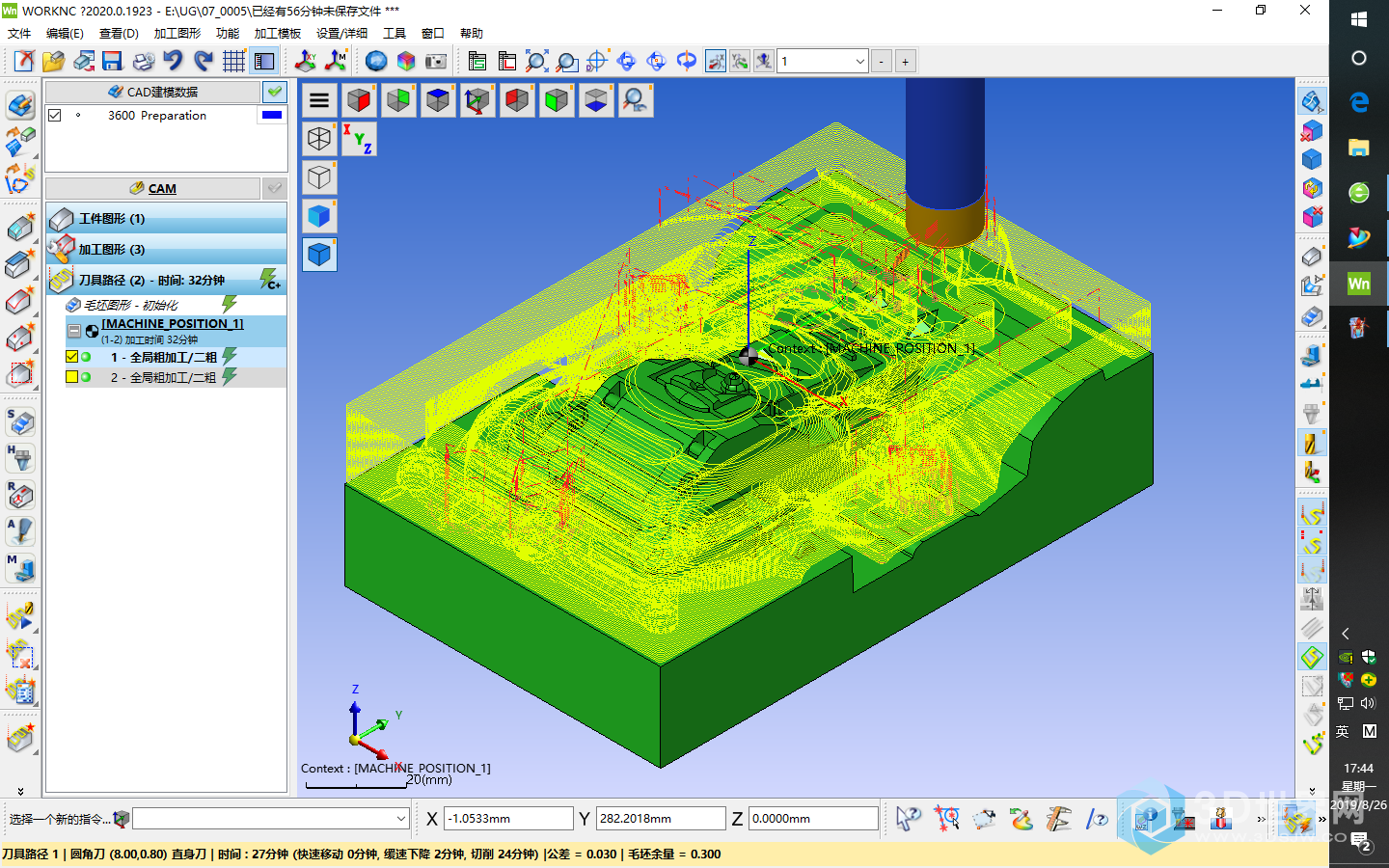Click the Microsoft Edge icon in taskbar
Viewport: 1389px width, 868px height.
click(x=1359, y=101)
